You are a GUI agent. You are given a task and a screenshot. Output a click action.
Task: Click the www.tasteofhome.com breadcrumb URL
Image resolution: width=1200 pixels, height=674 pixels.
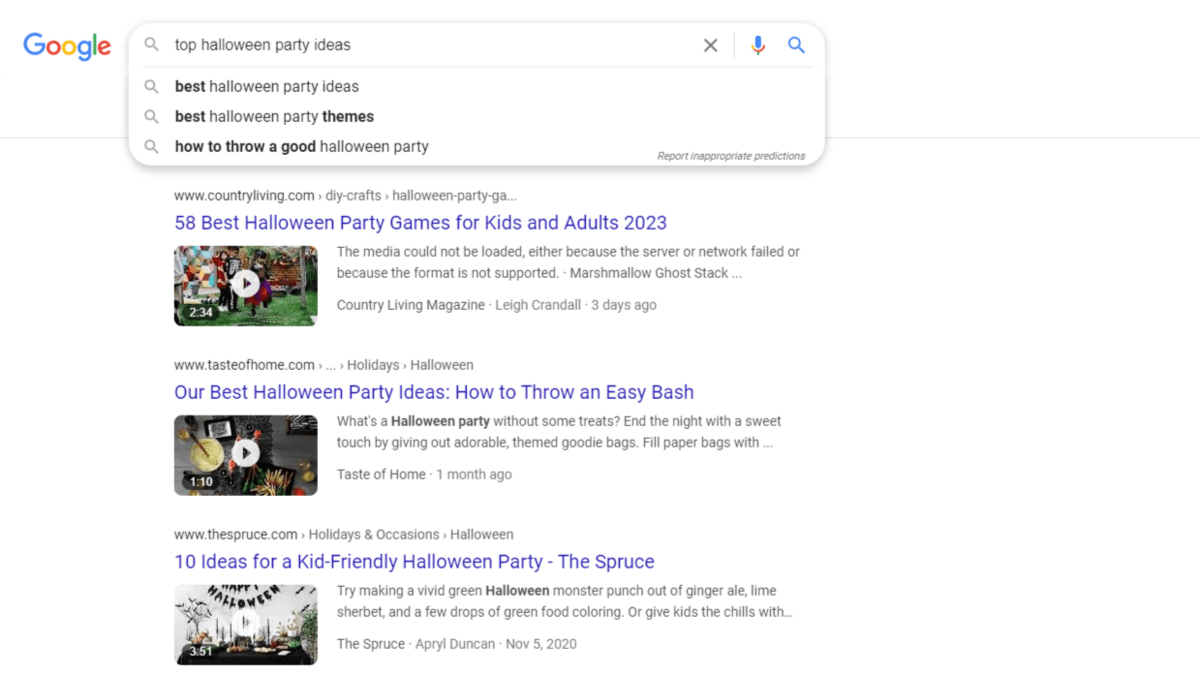pyautogui.click(x=324, y=365)
